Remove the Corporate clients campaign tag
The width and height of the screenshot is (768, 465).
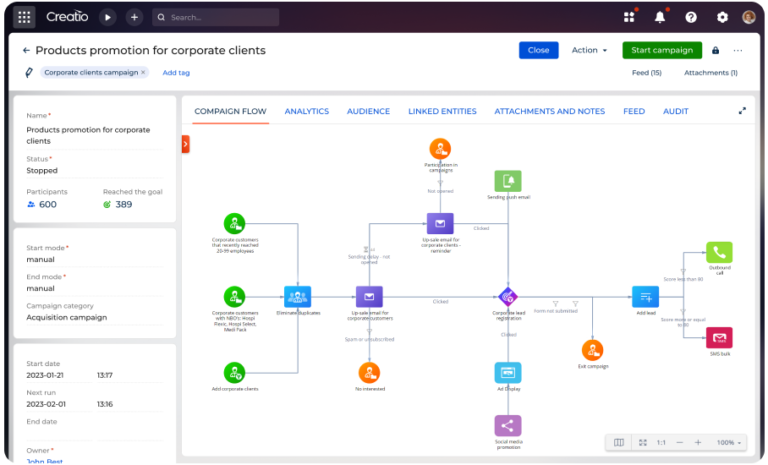pos(143,73)
